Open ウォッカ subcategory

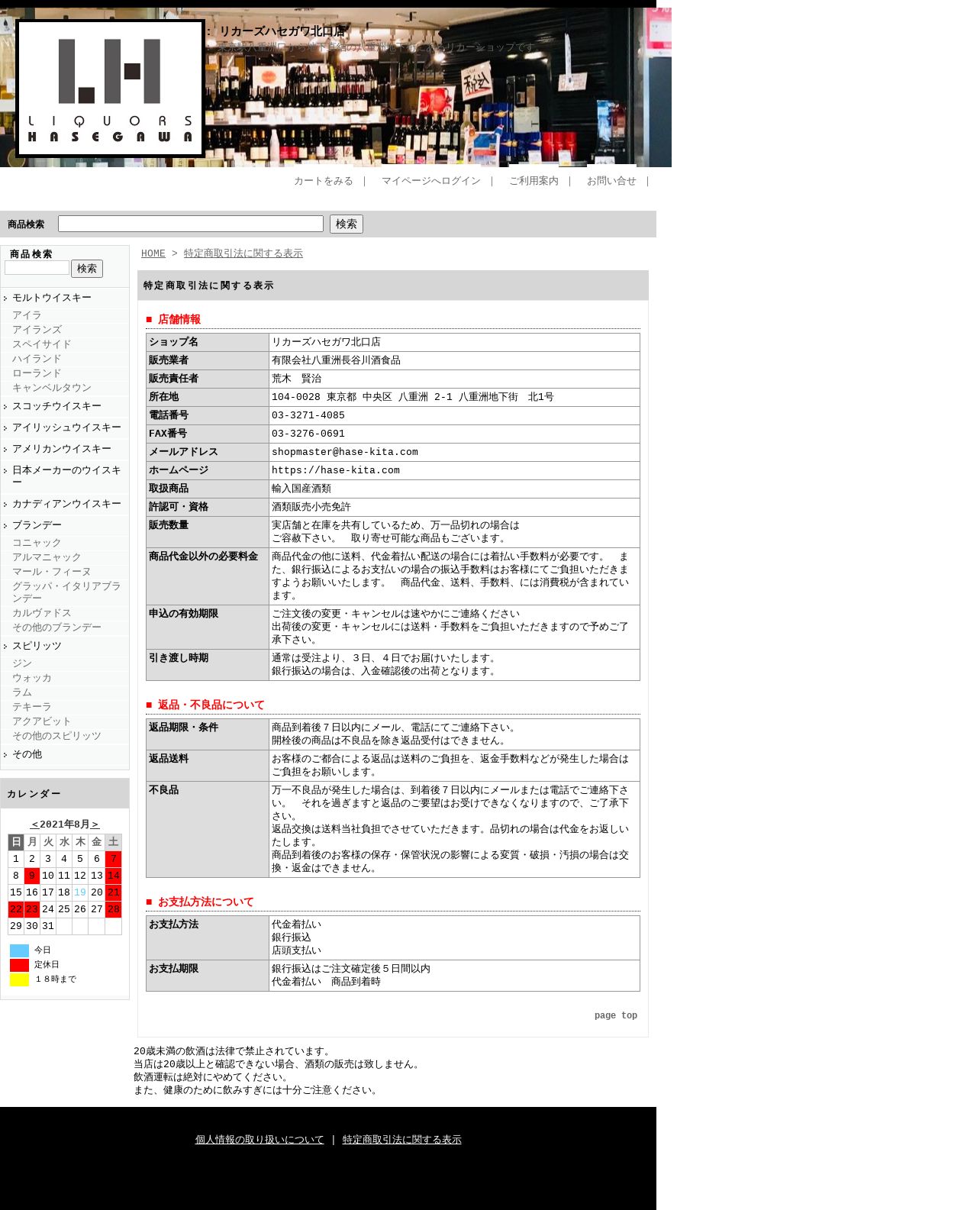pyautogui.click(x=32, y=678)
